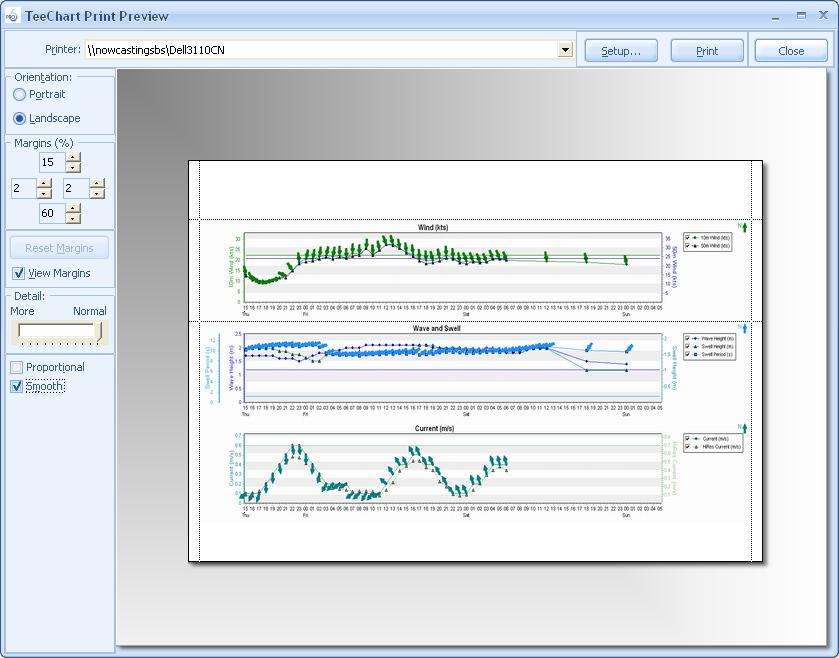Open the Printer dropdown arrow
Viewport: 839px width, 658px height.
565,50
